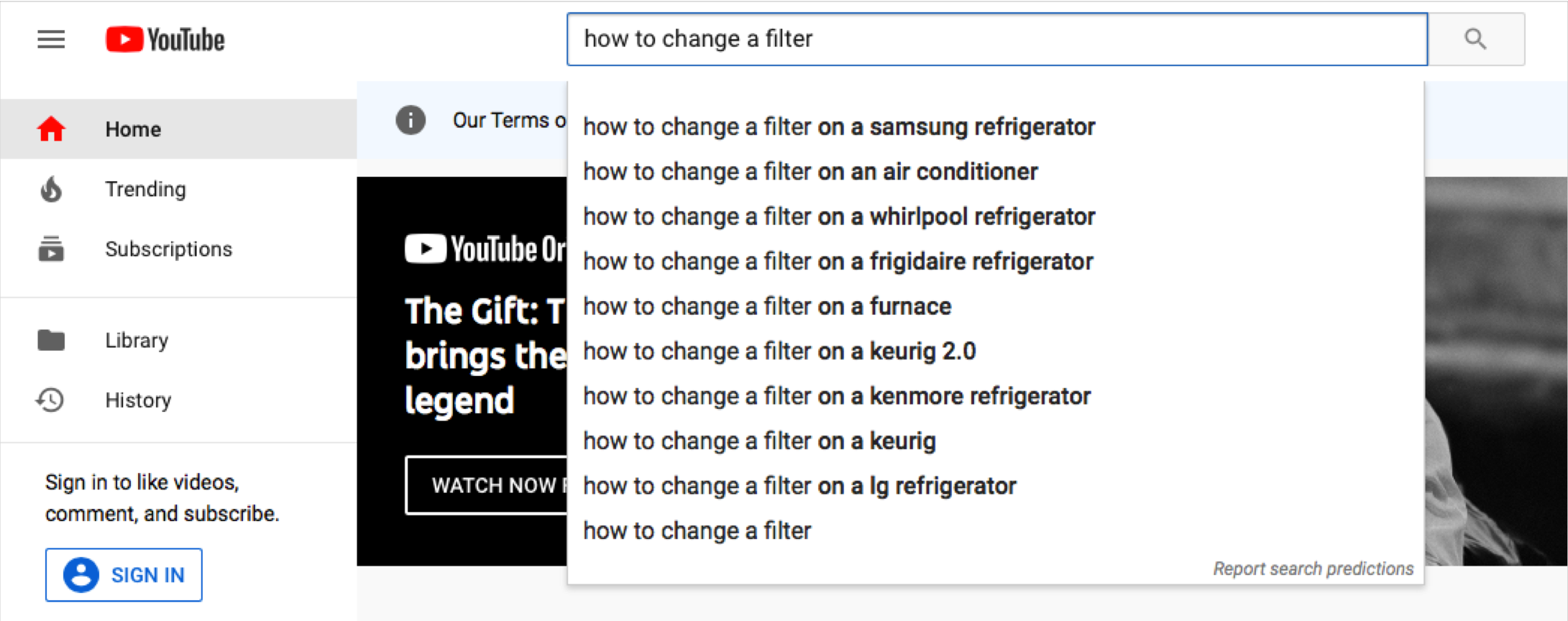Image resolution: width=1568 pixels, height=621 pixels.
Task: Click the YouTube logo
Action: point(164,40)
